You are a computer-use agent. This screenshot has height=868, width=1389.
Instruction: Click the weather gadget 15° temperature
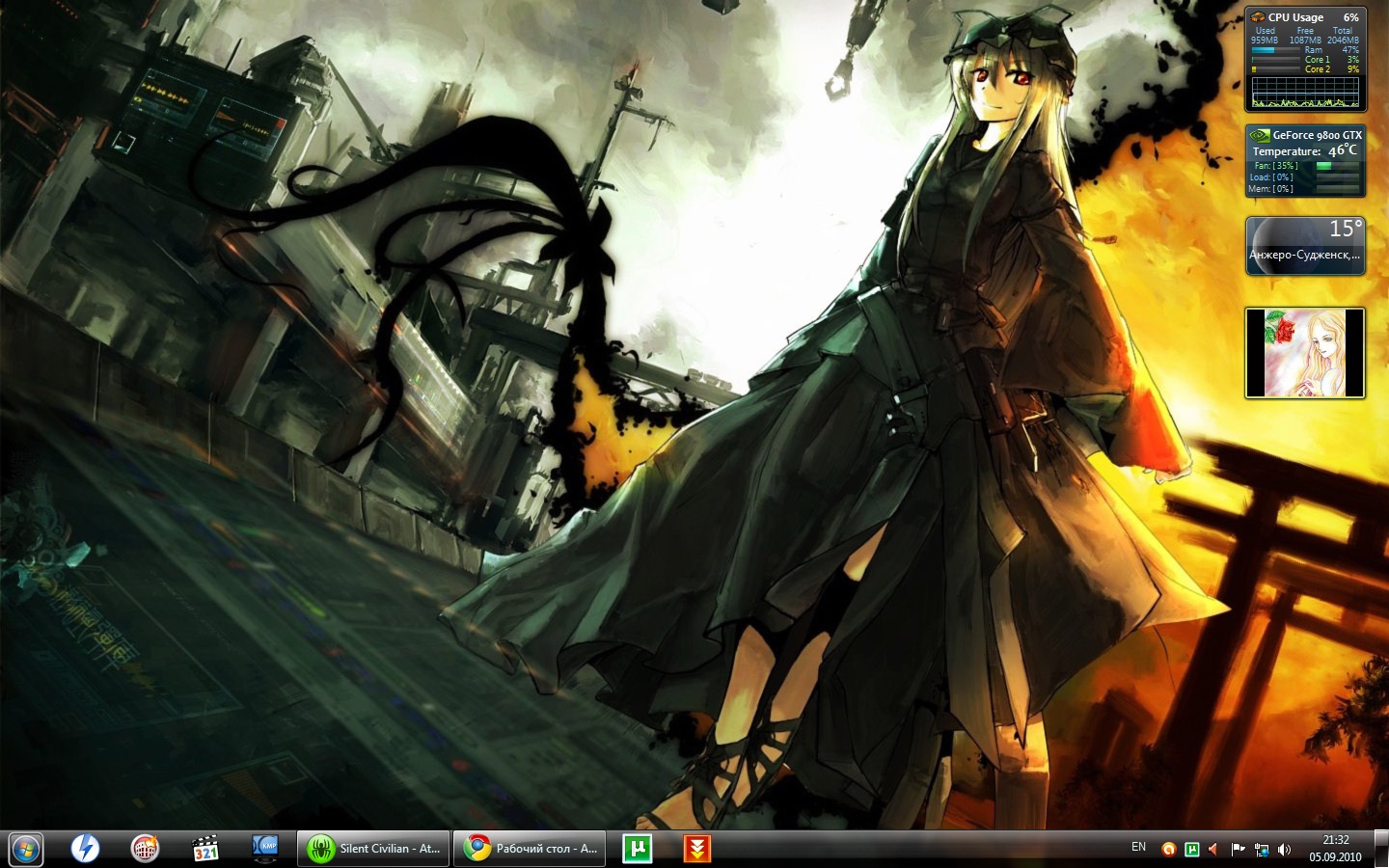[1346, 229]
